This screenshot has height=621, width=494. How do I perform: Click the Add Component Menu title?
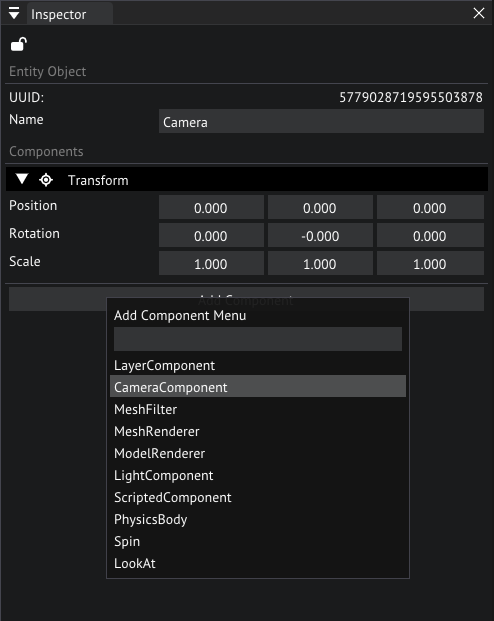point(180,316)
